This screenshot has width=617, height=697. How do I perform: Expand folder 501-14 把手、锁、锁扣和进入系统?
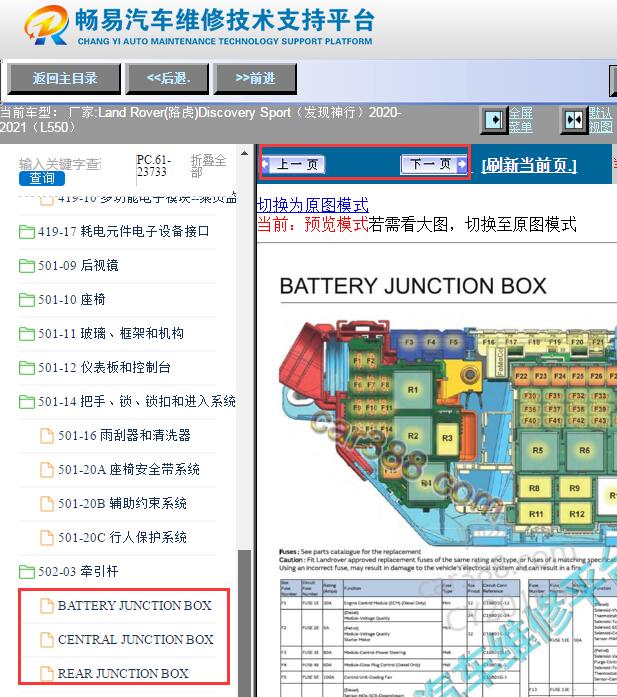tap(136, 401)
